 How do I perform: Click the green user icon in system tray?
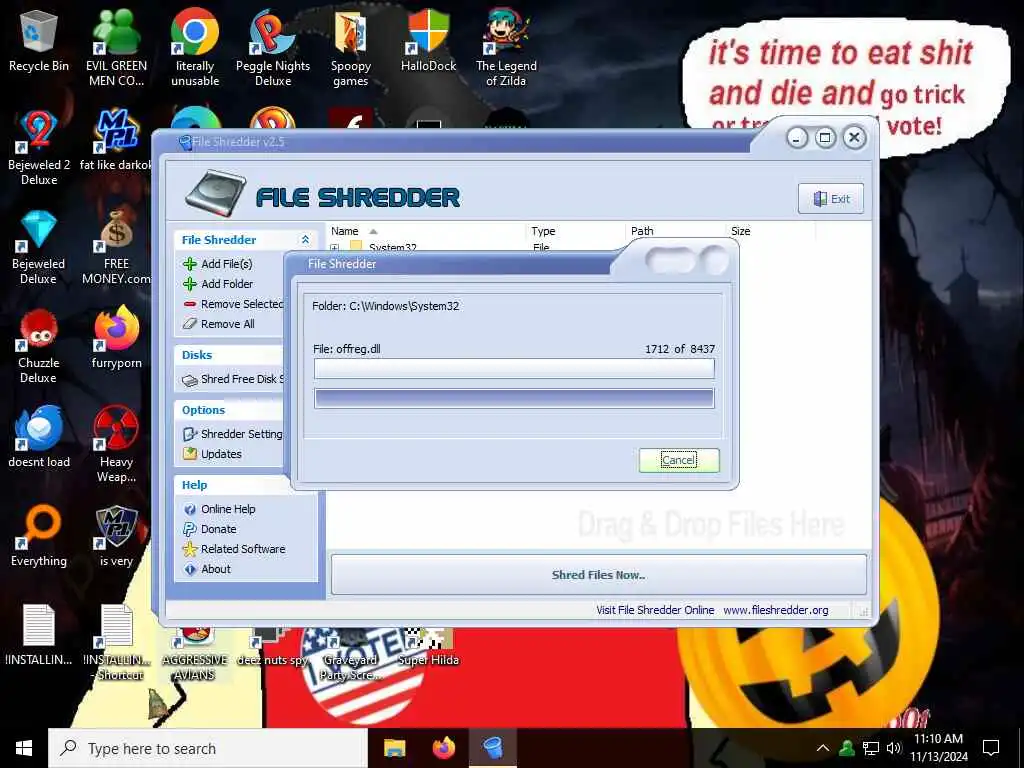[x=847, y=748]
